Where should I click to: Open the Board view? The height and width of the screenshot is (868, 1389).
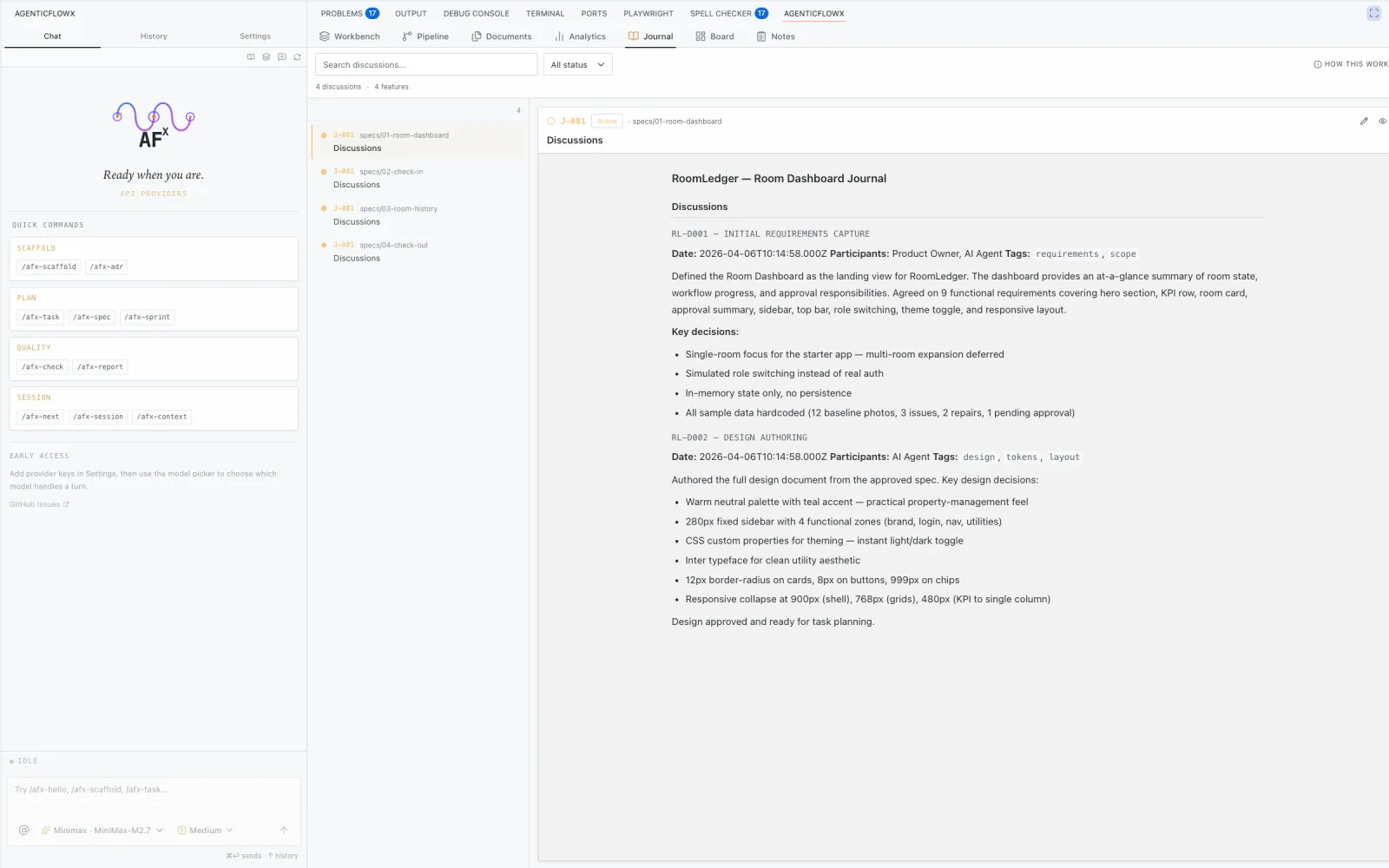714,36
